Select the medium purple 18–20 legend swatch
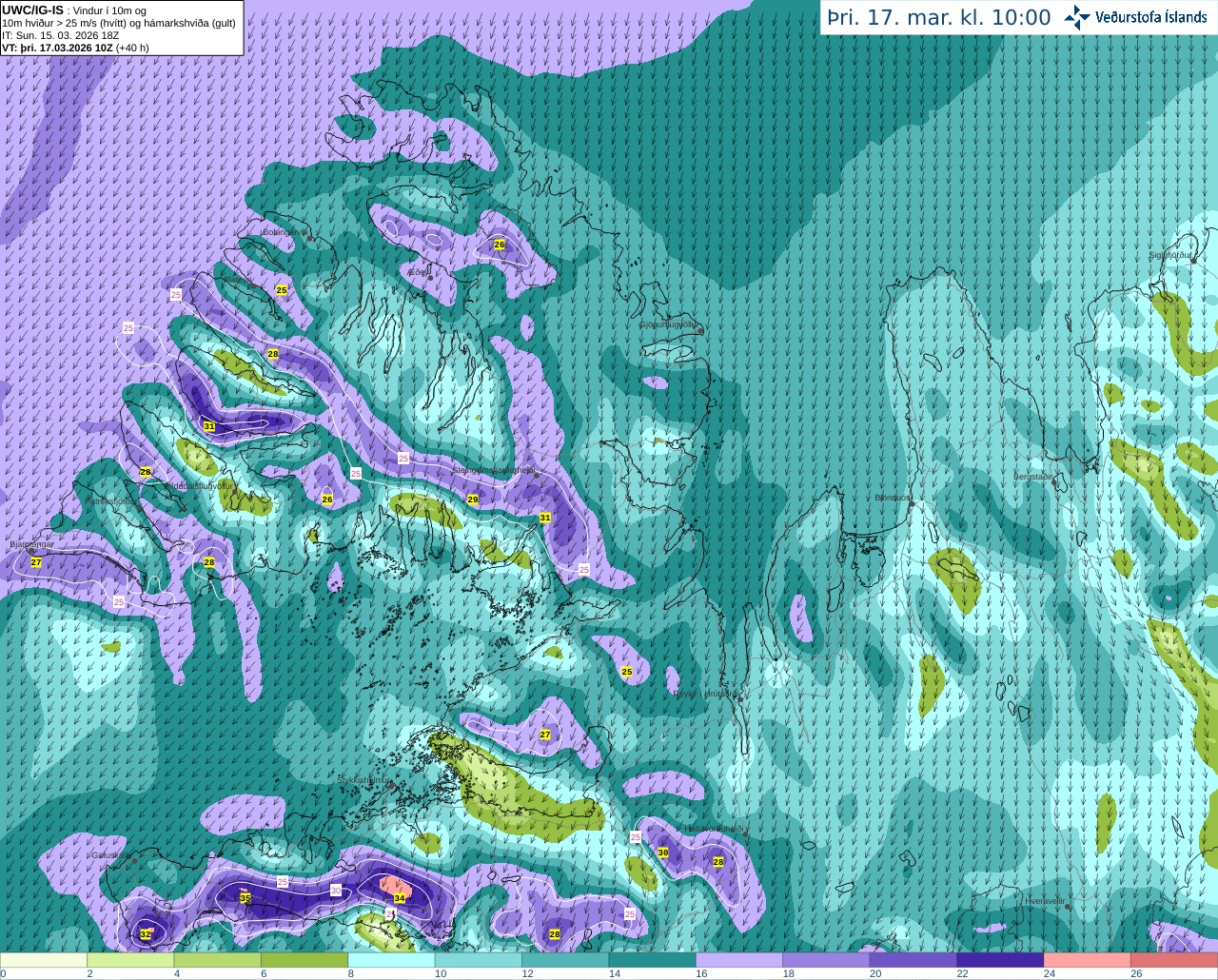Screen dimensions: 1218x980 point(826,960)
